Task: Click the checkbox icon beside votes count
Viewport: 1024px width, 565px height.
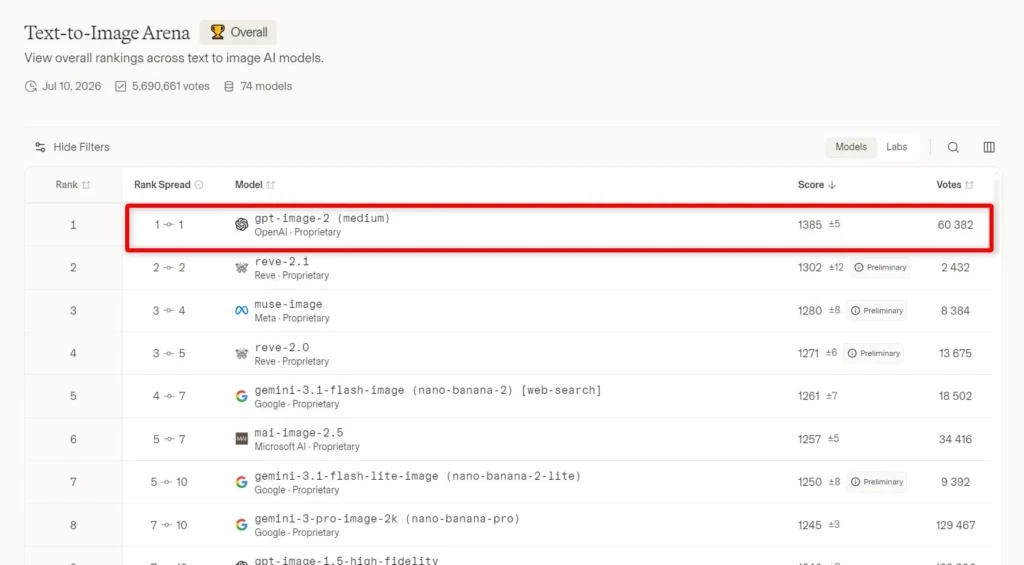Action: (120, 86)
